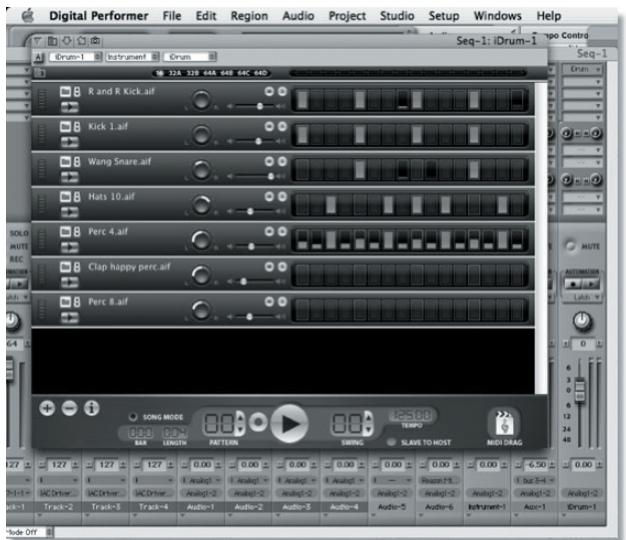Screen dimensions: 626x540
Task: Preview the Hats 10.aif sample
Action: point(69,212)
